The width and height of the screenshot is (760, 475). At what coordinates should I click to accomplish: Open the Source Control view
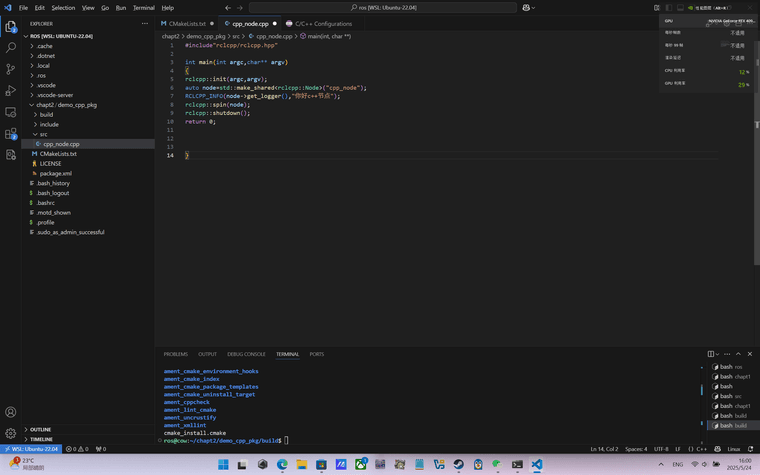tap(11, 69)
